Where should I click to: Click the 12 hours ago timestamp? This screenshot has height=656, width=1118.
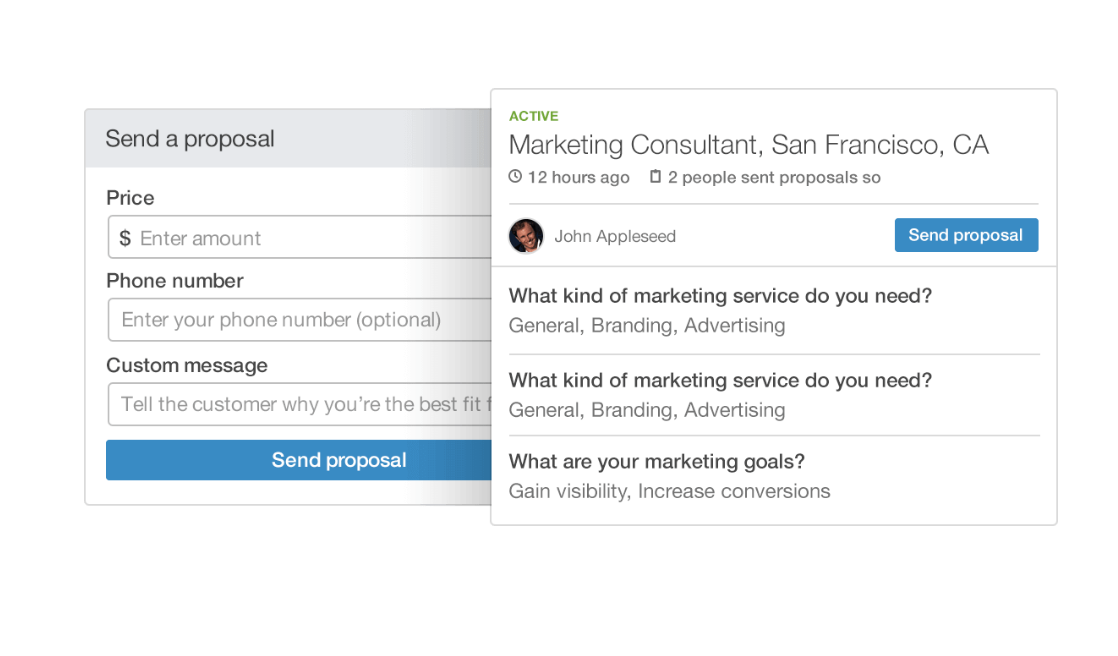point(578,177)
